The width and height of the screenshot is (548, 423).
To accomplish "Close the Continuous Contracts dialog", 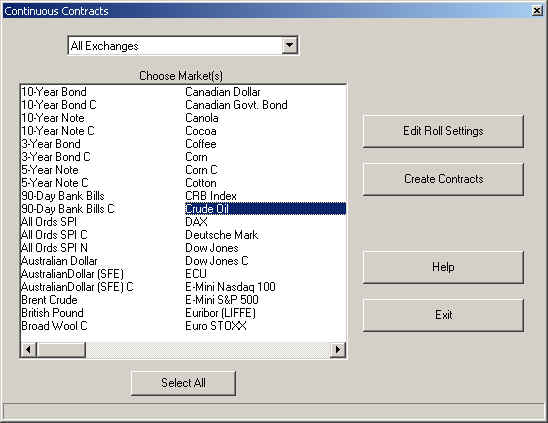I will click(x=537, y=10).
